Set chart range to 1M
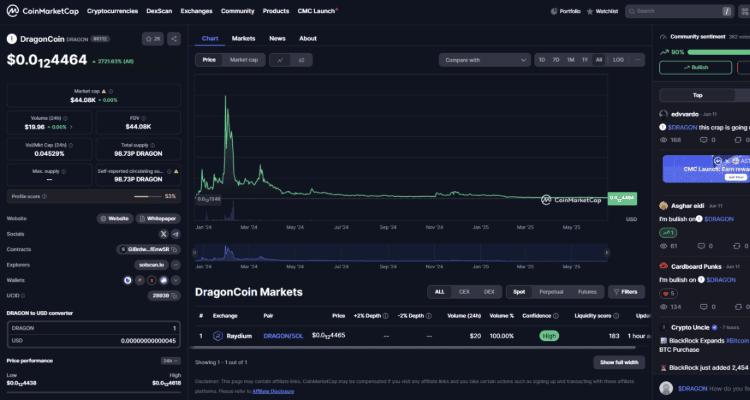The width and height of the screenshot is (750, 400). 571,60
